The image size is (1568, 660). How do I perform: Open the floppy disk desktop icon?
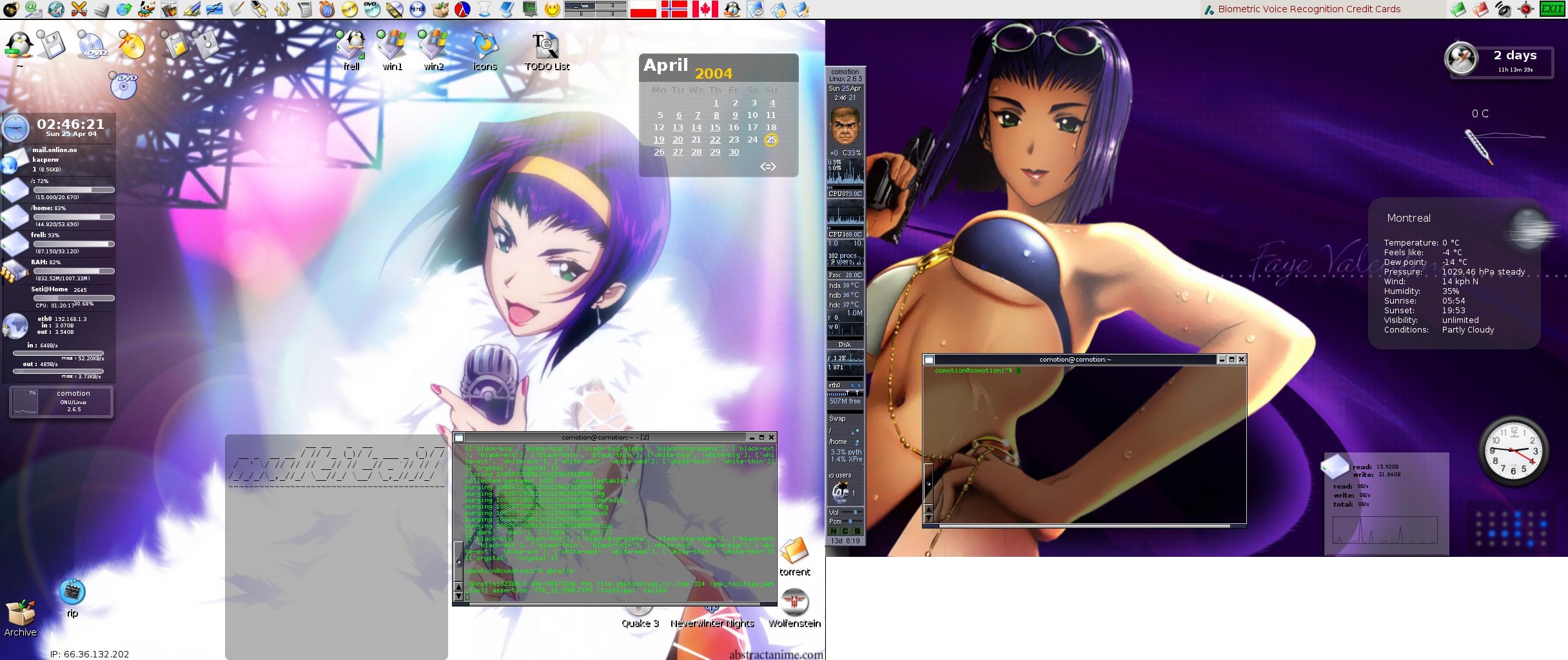click(50, 44)
